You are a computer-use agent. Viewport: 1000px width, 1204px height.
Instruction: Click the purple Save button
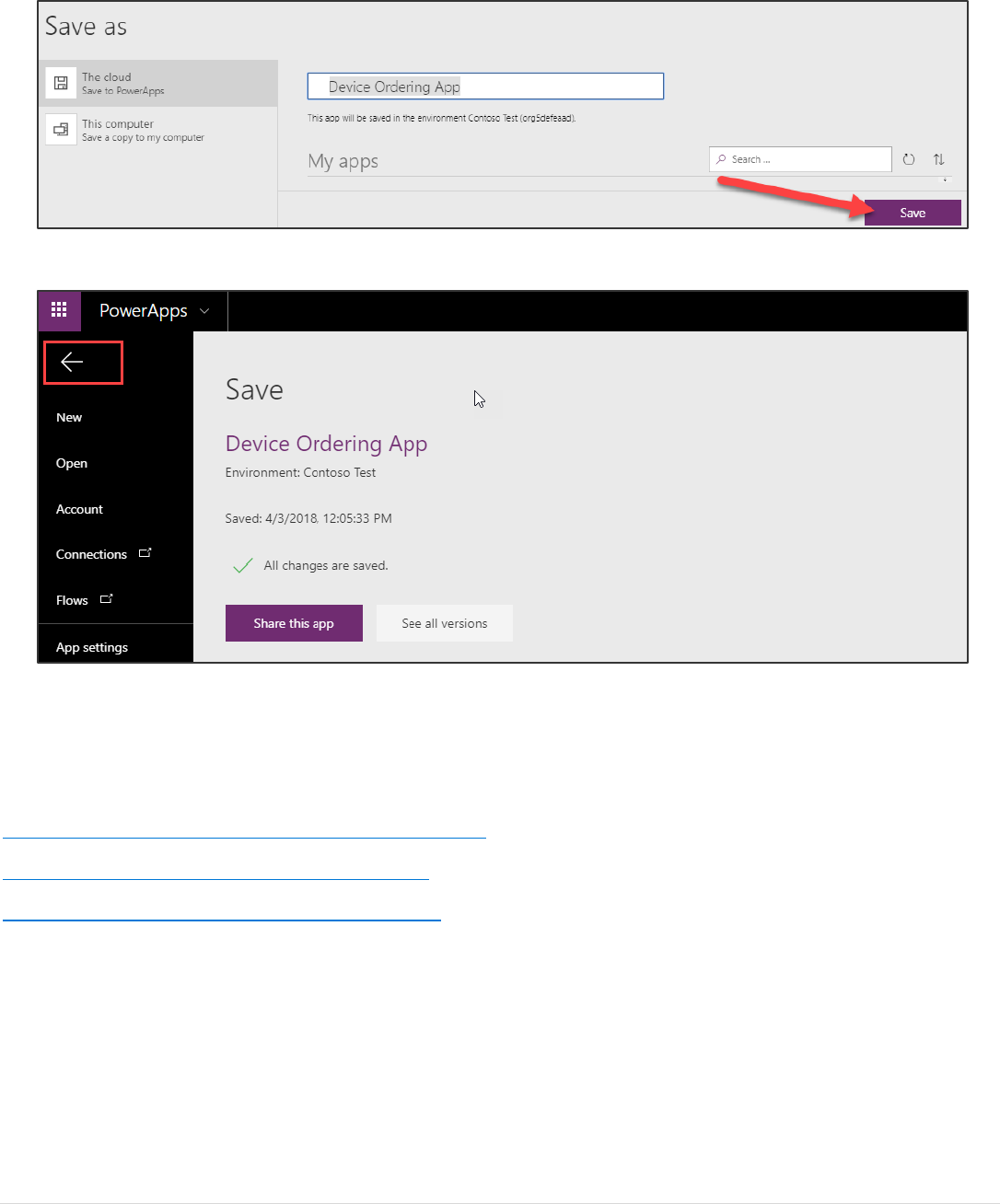pyautogui.click(x=913, y=213)
